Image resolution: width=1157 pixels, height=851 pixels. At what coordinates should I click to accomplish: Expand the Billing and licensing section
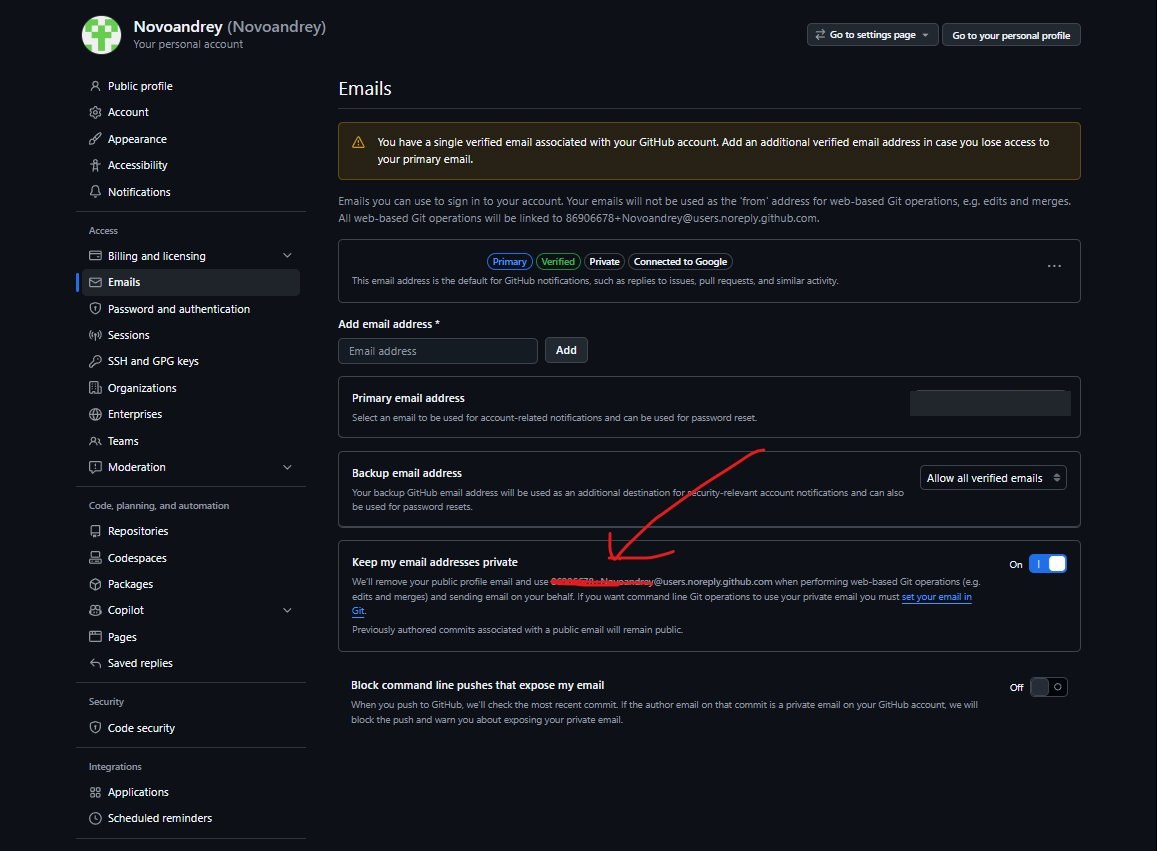[287, 256]
